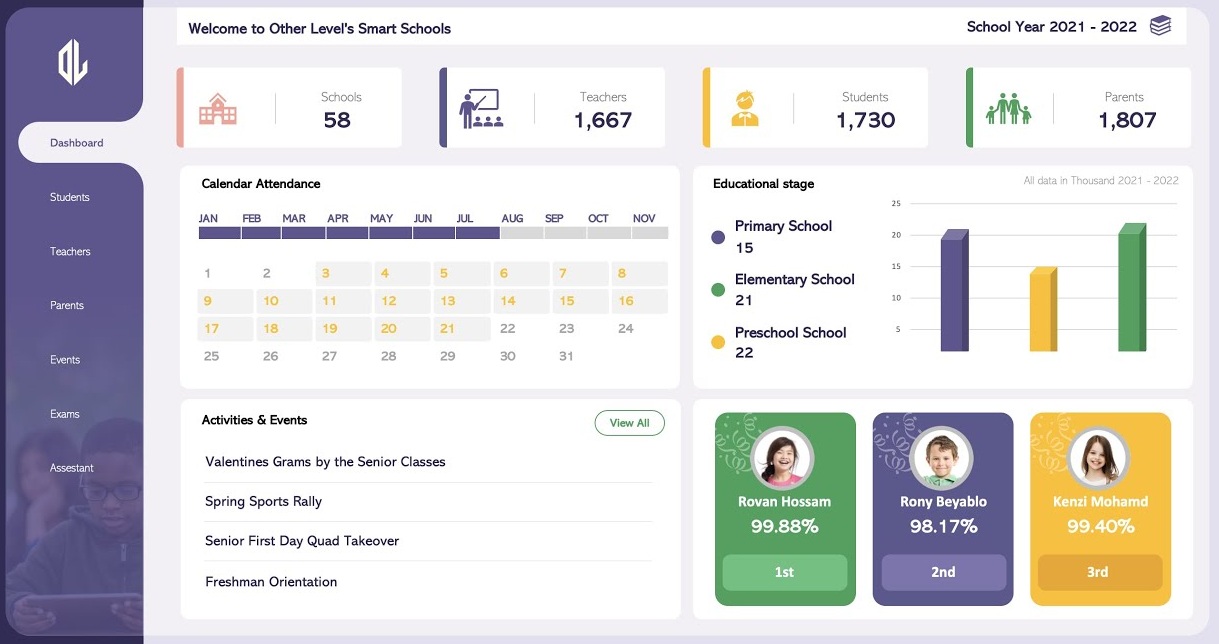Click the View All events button
This screenshot has width=1219, height=644.
click(629, 423)
